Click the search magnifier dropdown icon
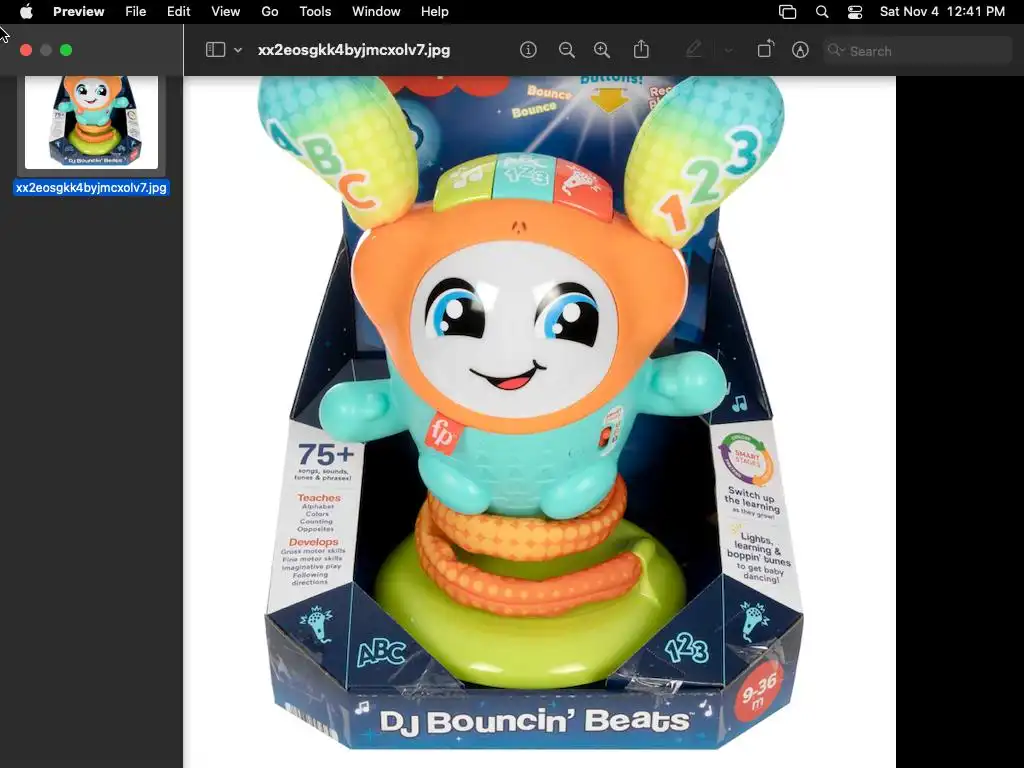 tap(835, 50)
